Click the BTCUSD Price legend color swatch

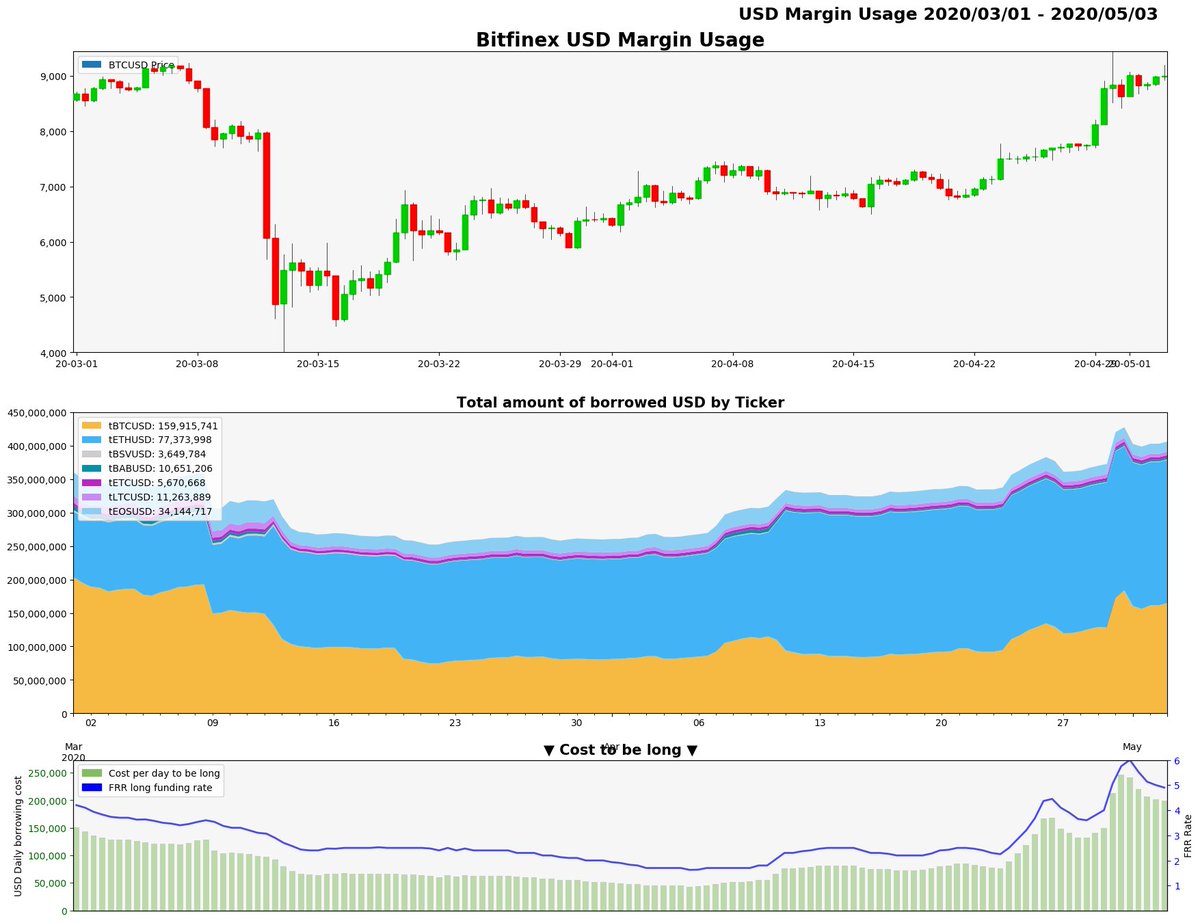click(91, 65)
